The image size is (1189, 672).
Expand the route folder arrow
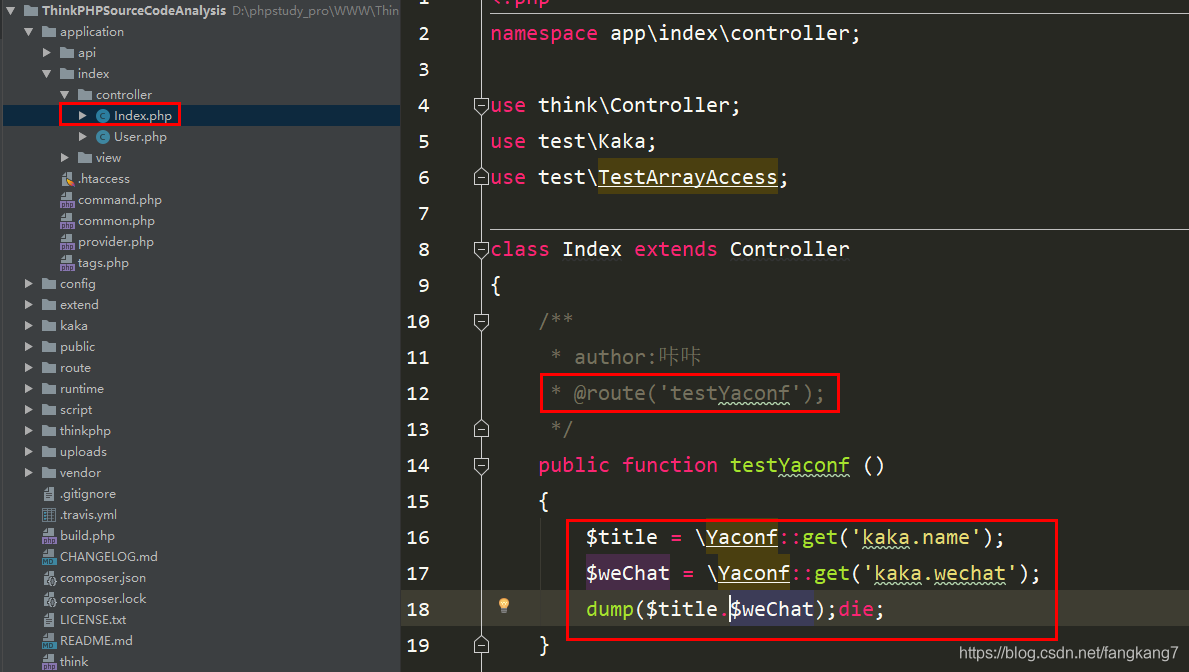tap(29, 368)
